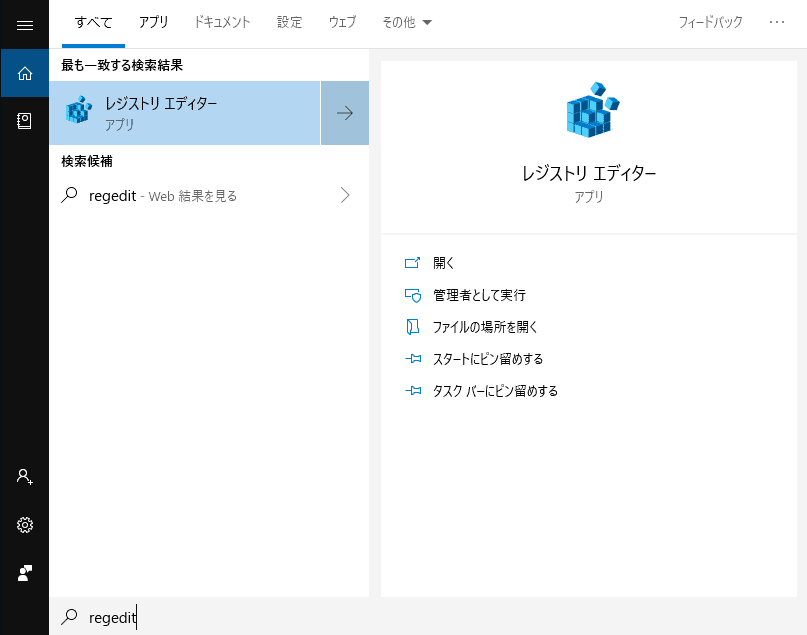The width and height of the screenshot is (807, 635).
Task: Click the add user account icon
Action: (25, 477)
